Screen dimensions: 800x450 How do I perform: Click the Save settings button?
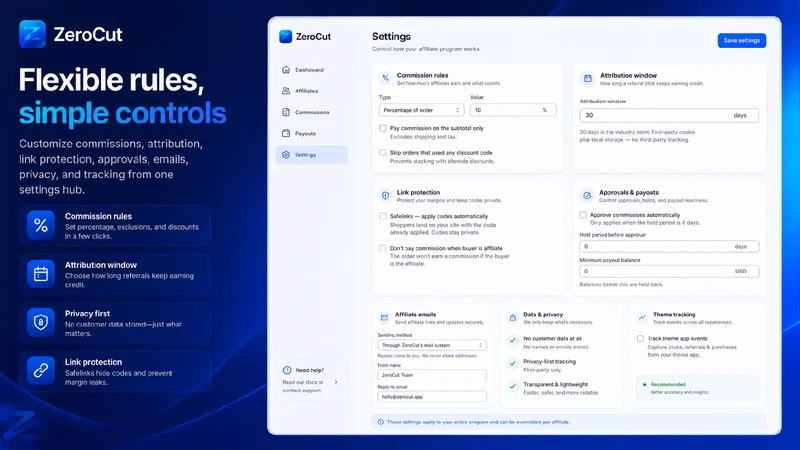pos(741,40)
